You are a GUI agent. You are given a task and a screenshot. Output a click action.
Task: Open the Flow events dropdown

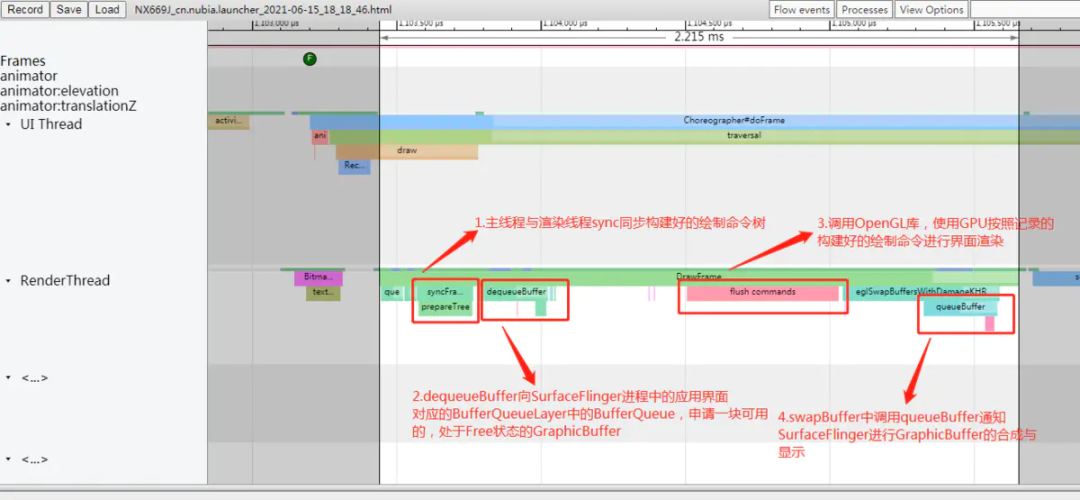point(801,10)
